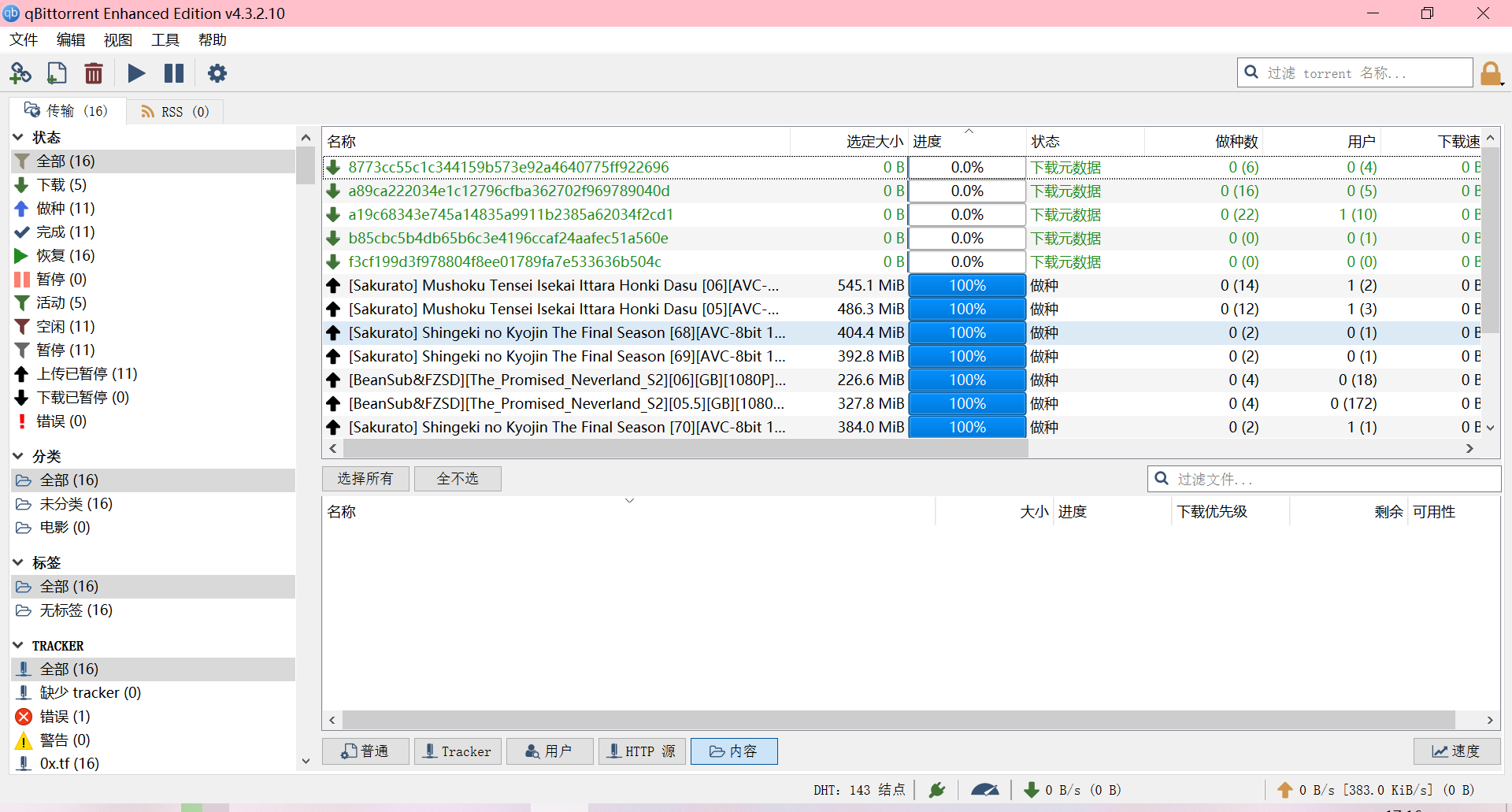The height and width of the screenshot is (812, 1512).
Task: Select the completed 完成 (11) filter
Action: pos(154,232)
